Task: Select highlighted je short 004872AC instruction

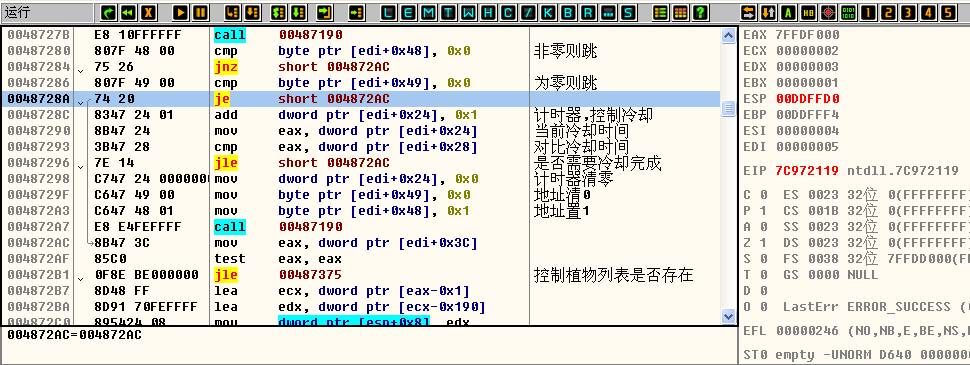Action: [x=361, y=99]
